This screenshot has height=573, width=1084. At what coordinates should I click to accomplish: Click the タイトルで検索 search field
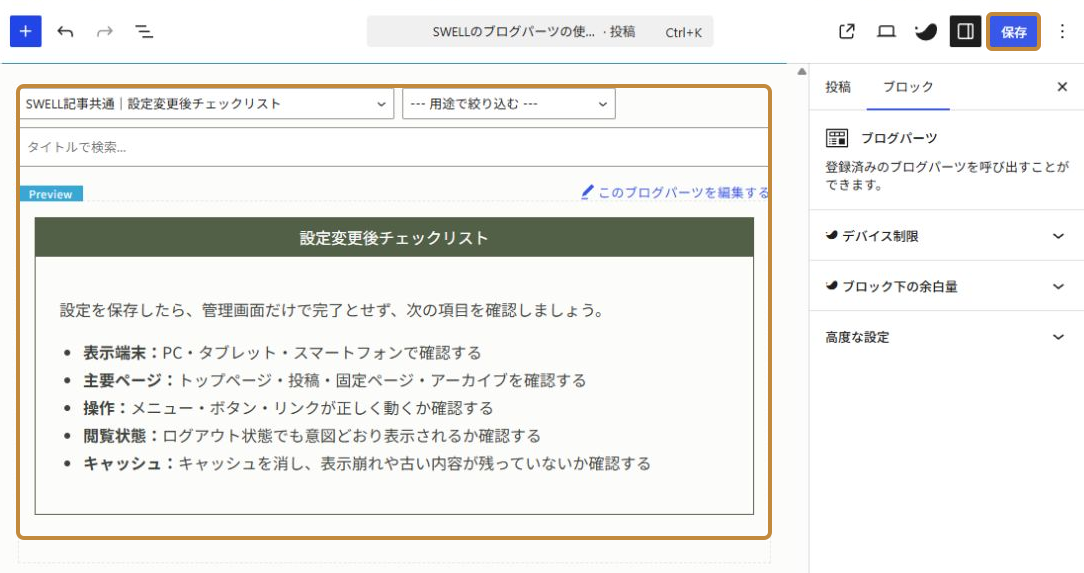click(x=394, y=147)
